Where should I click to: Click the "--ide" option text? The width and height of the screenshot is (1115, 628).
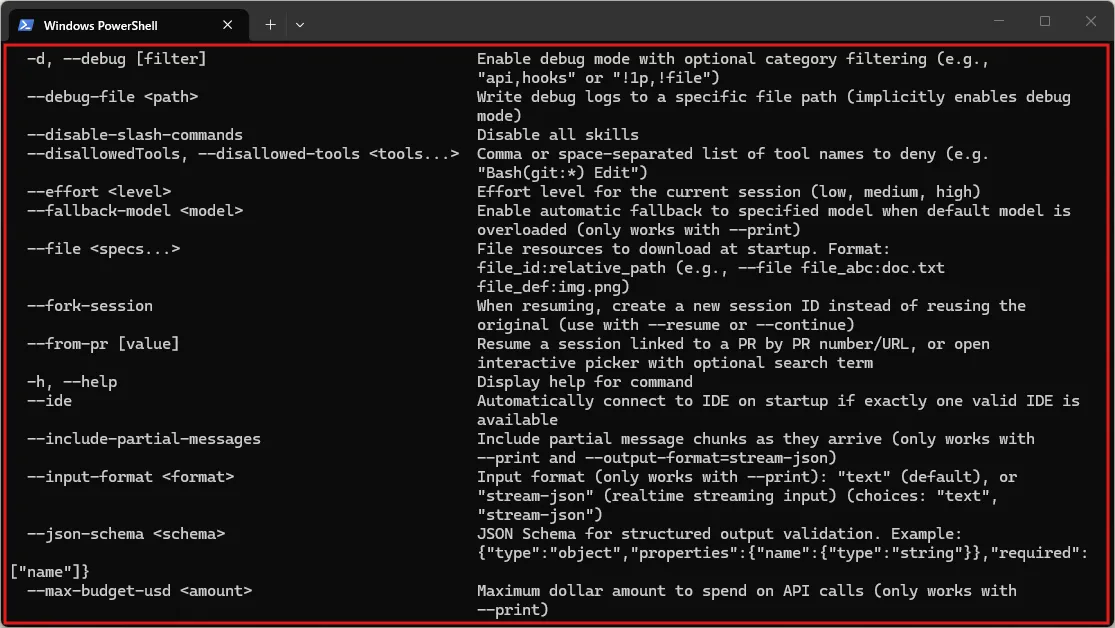tap(49, 401)
